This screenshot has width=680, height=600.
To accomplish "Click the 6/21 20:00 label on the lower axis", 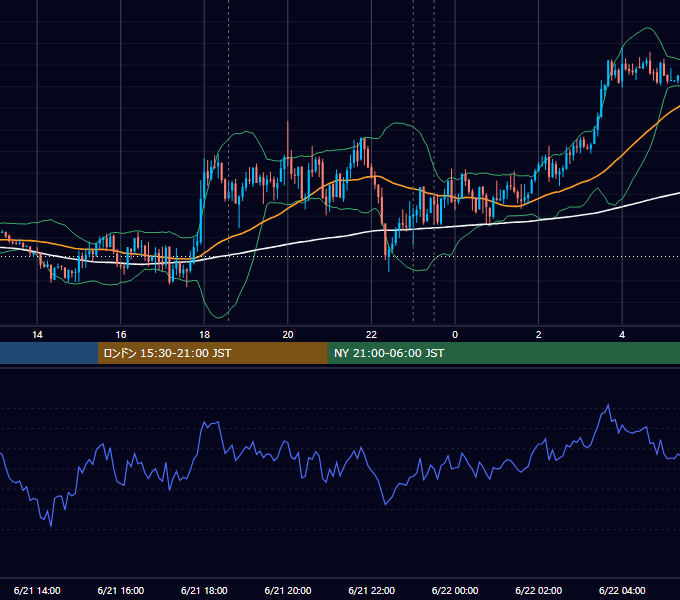I will 288,590.
